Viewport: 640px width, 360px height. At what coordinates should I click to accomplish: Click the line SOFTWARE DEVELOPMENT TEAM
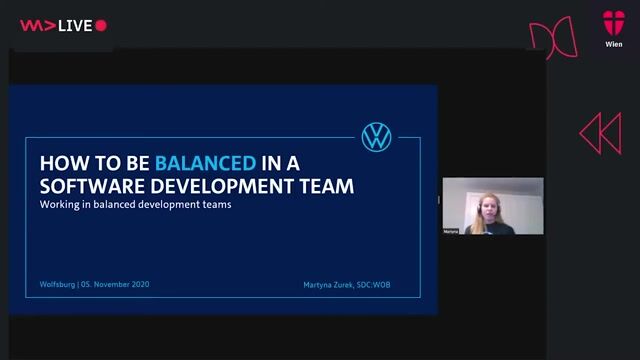197,186
